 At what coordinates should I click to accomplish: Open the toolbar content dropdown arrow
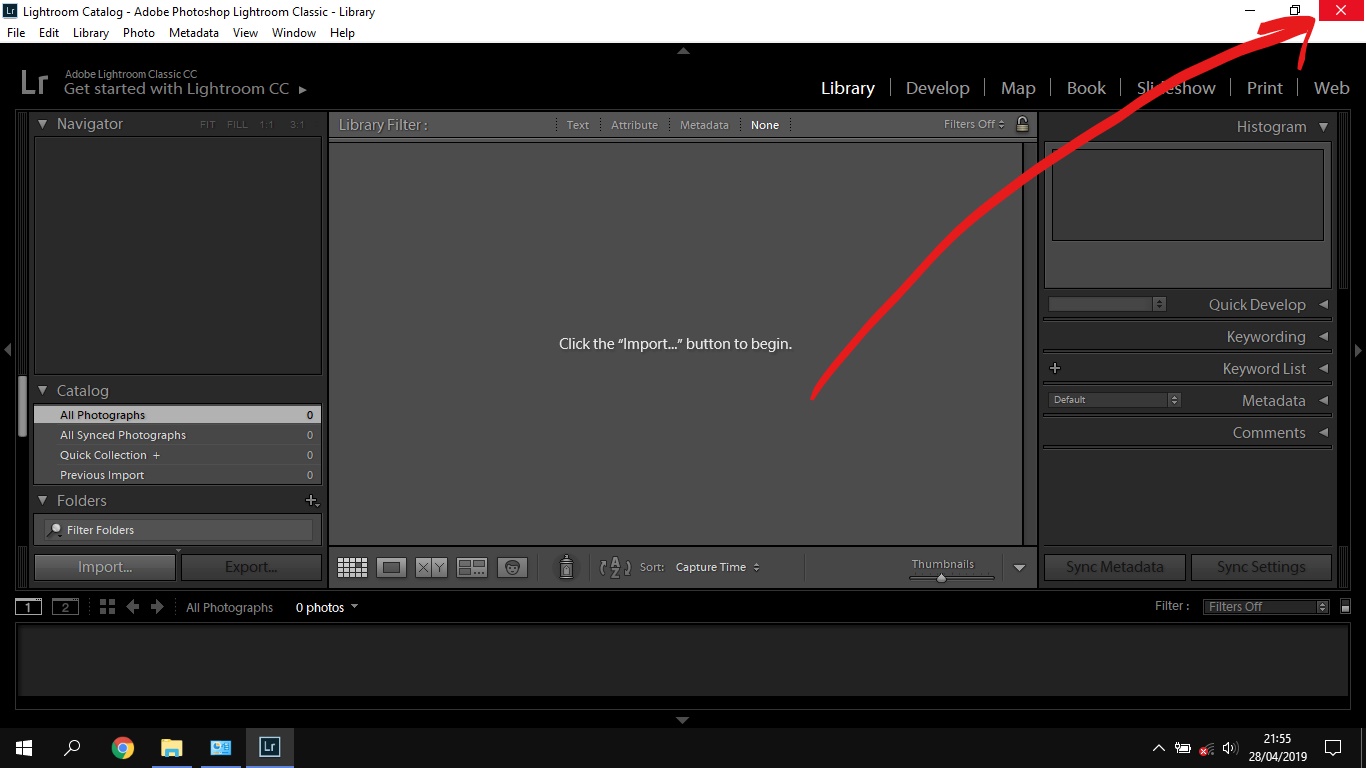click(x=1019, y=568)
